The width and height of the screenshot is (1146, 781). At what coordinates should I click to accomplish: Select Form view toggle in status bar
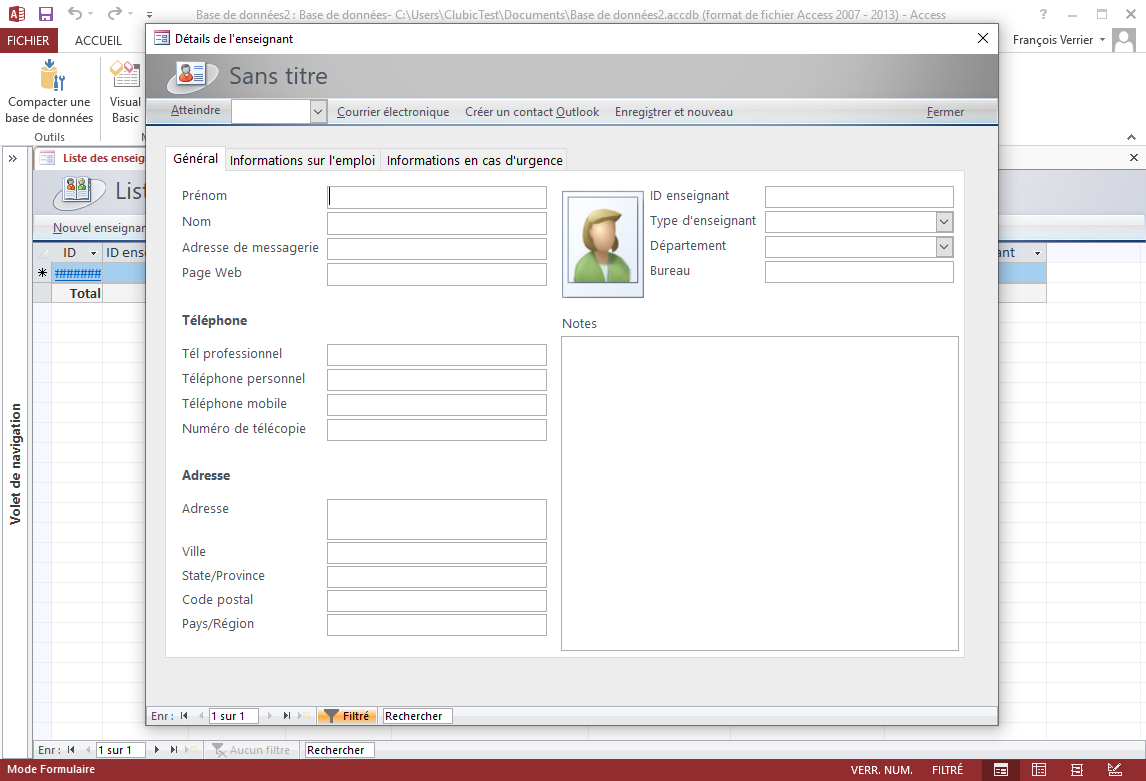coord(1001,770)
